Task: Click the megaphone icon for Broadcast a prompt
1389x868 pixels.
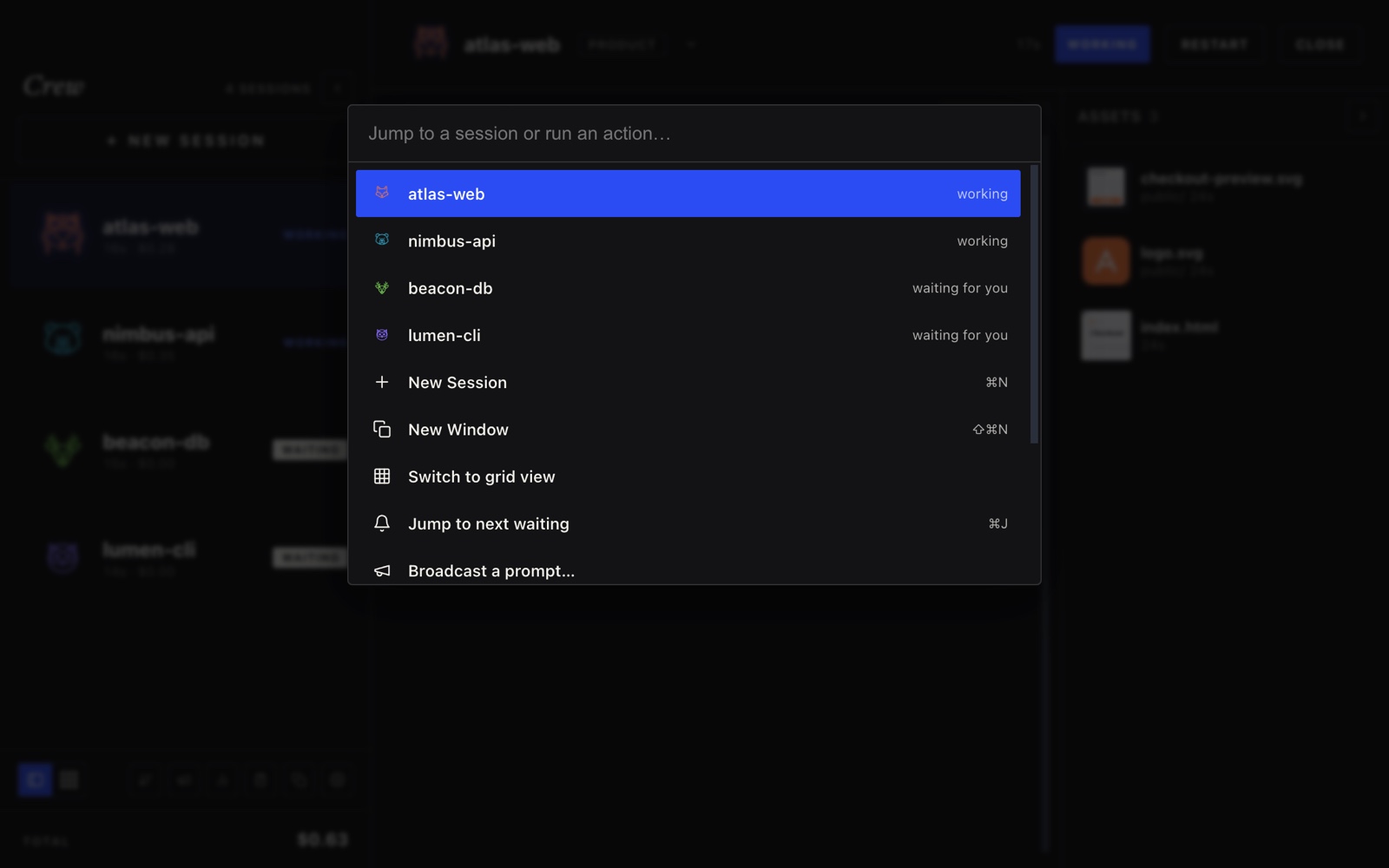Action: [x=382, y=570]
